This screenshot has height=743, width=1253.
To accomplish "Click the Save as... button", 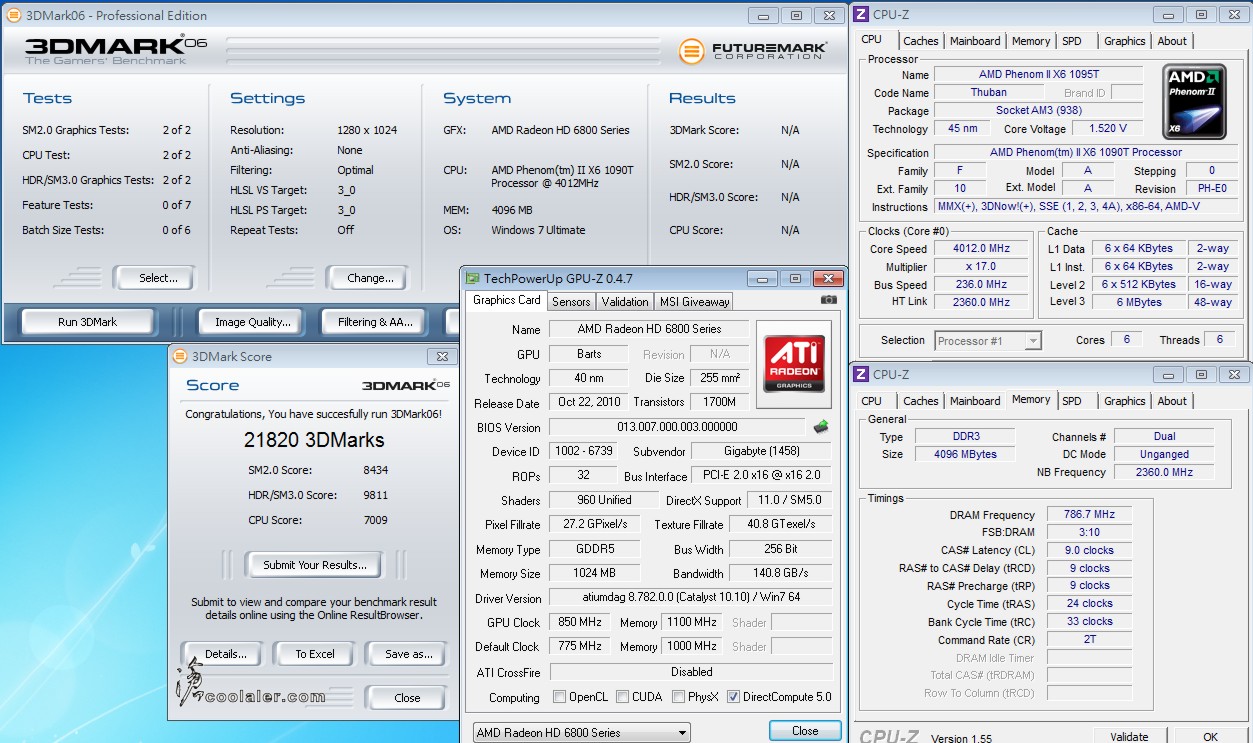I will [408, 654].
